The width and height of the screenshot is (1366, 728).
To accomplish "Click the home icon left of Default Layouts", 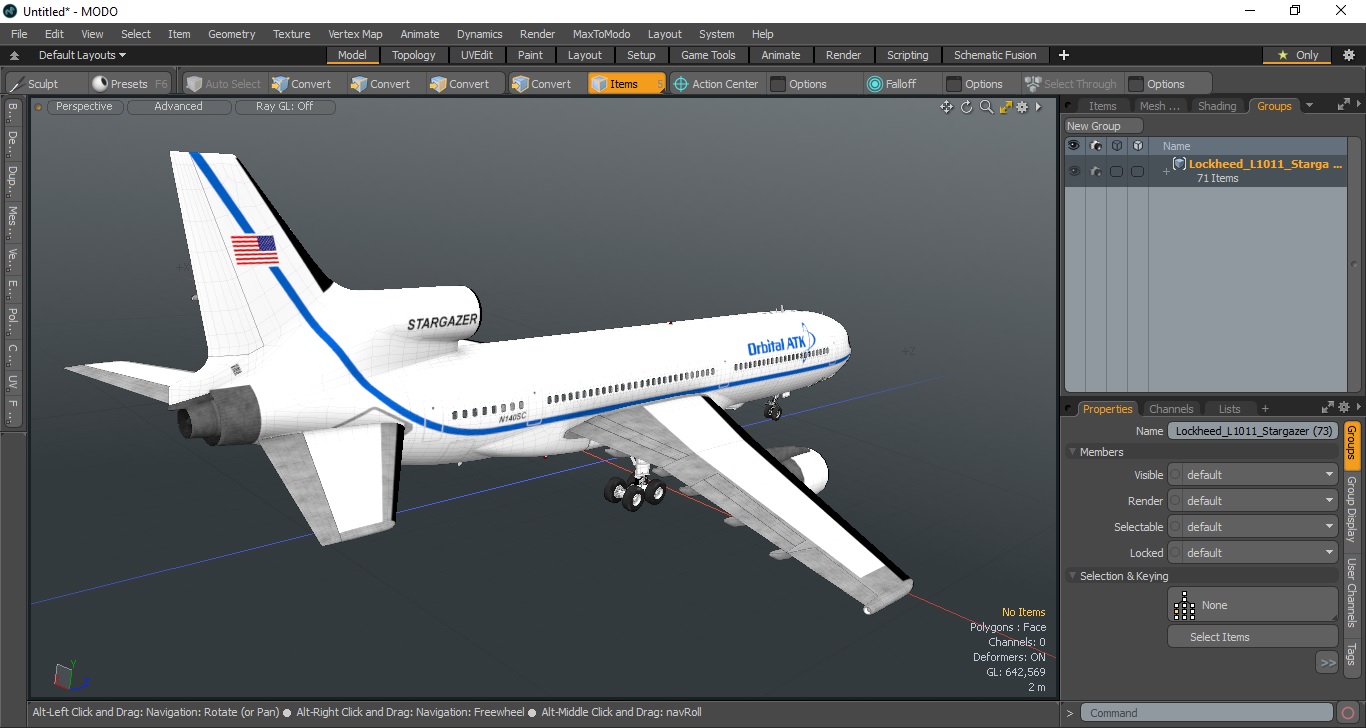I will point(14,56).
